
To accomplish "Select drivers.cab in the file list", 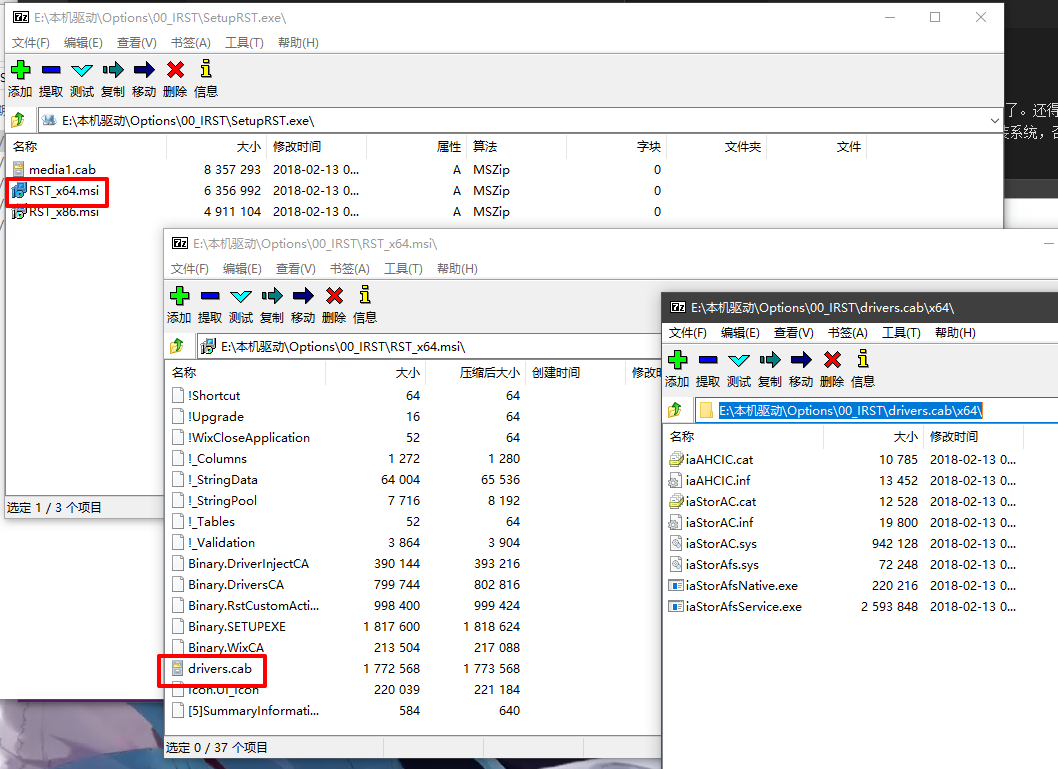I will coord(219,668).
